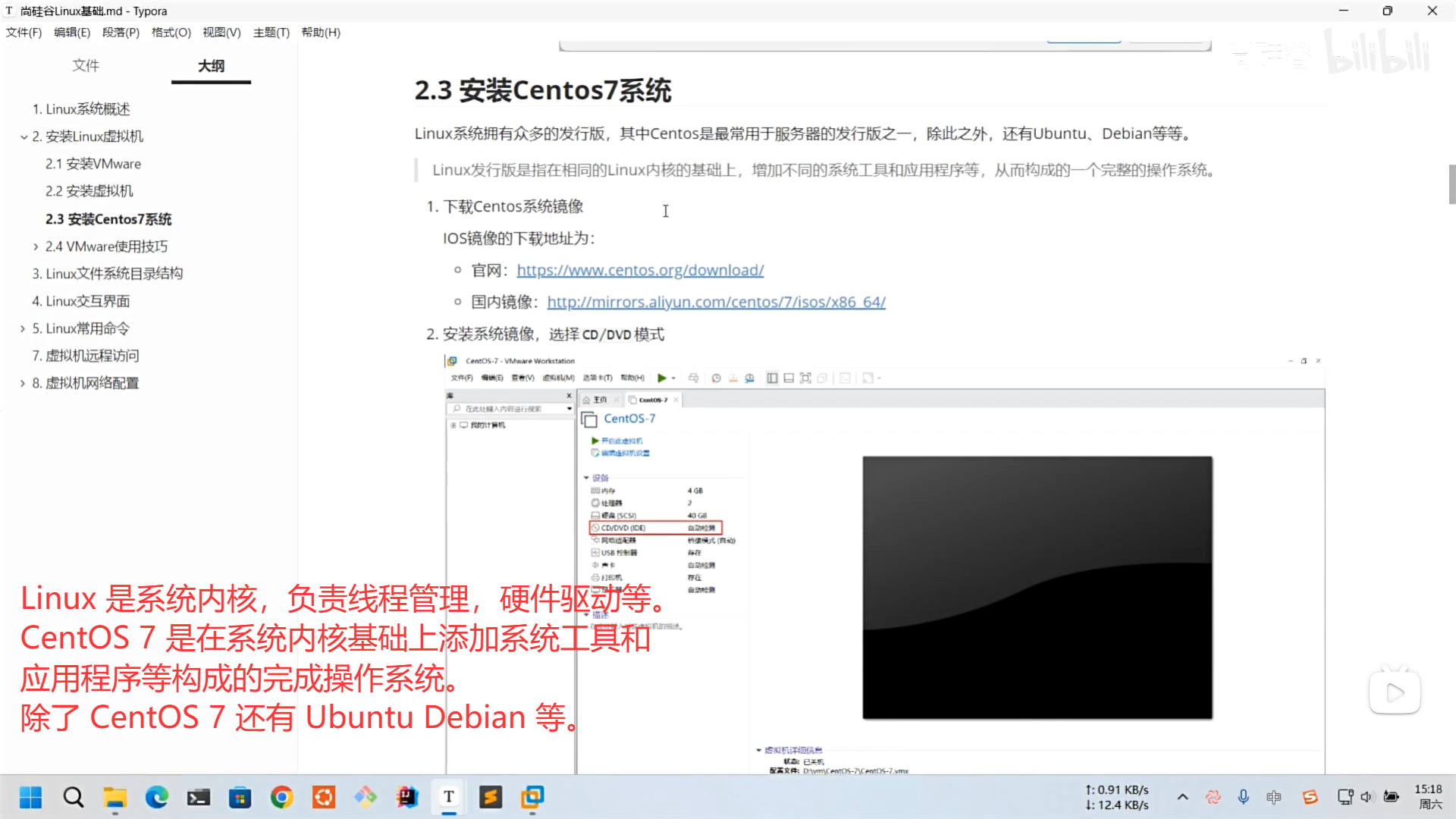Viewport: 1456px width, 819px height.
Task: Launch Google Chrome from taskbar
Action: pos(282,797)
